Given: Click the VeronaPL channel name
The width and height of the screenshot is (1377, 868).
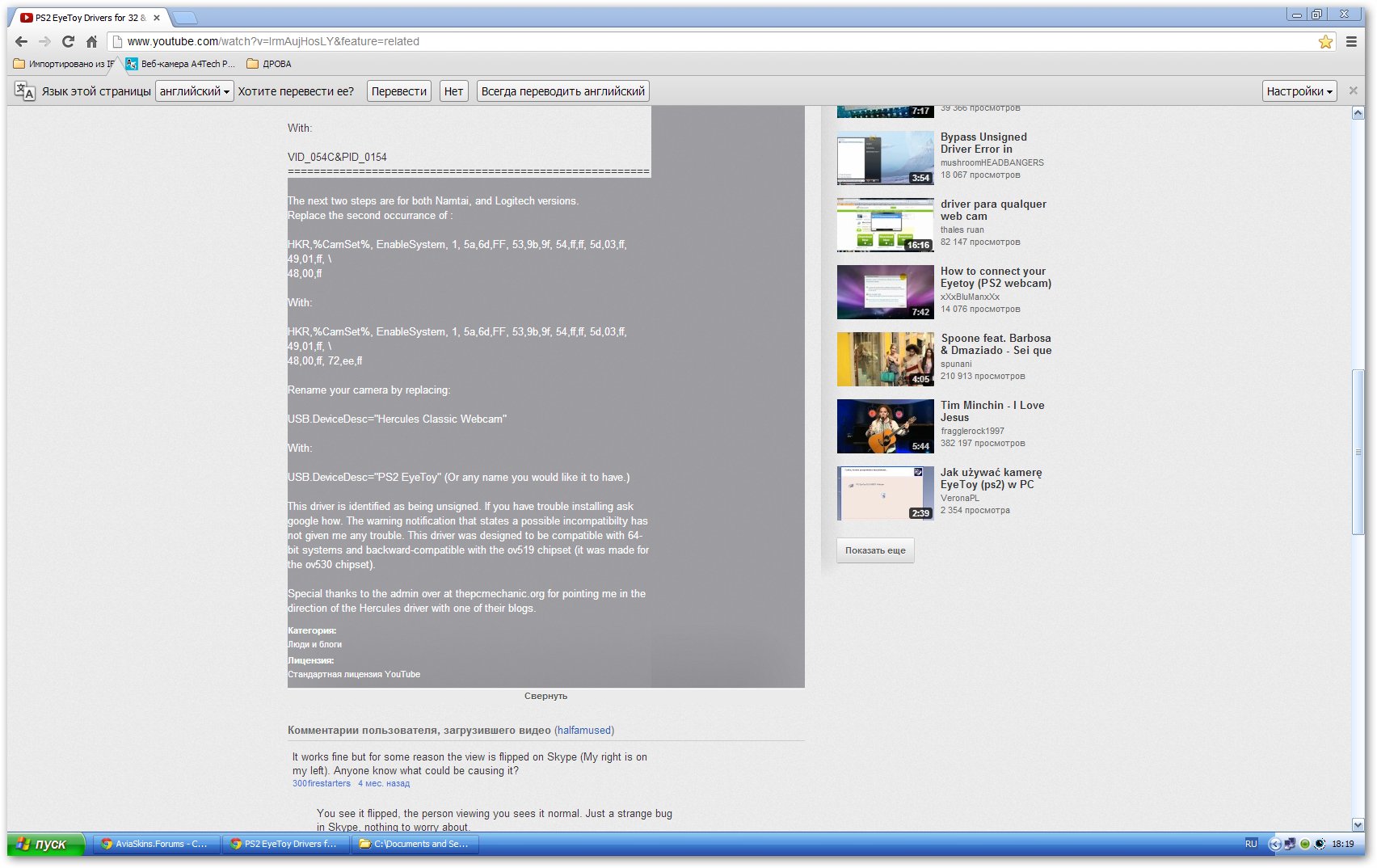Looking at the screenshot, I should 959,498.
